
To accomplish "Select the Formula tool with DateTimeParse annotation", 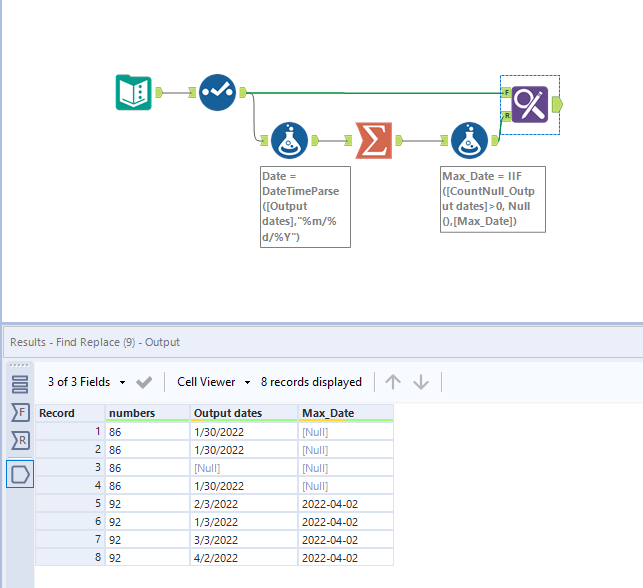I will coord(290,141).
